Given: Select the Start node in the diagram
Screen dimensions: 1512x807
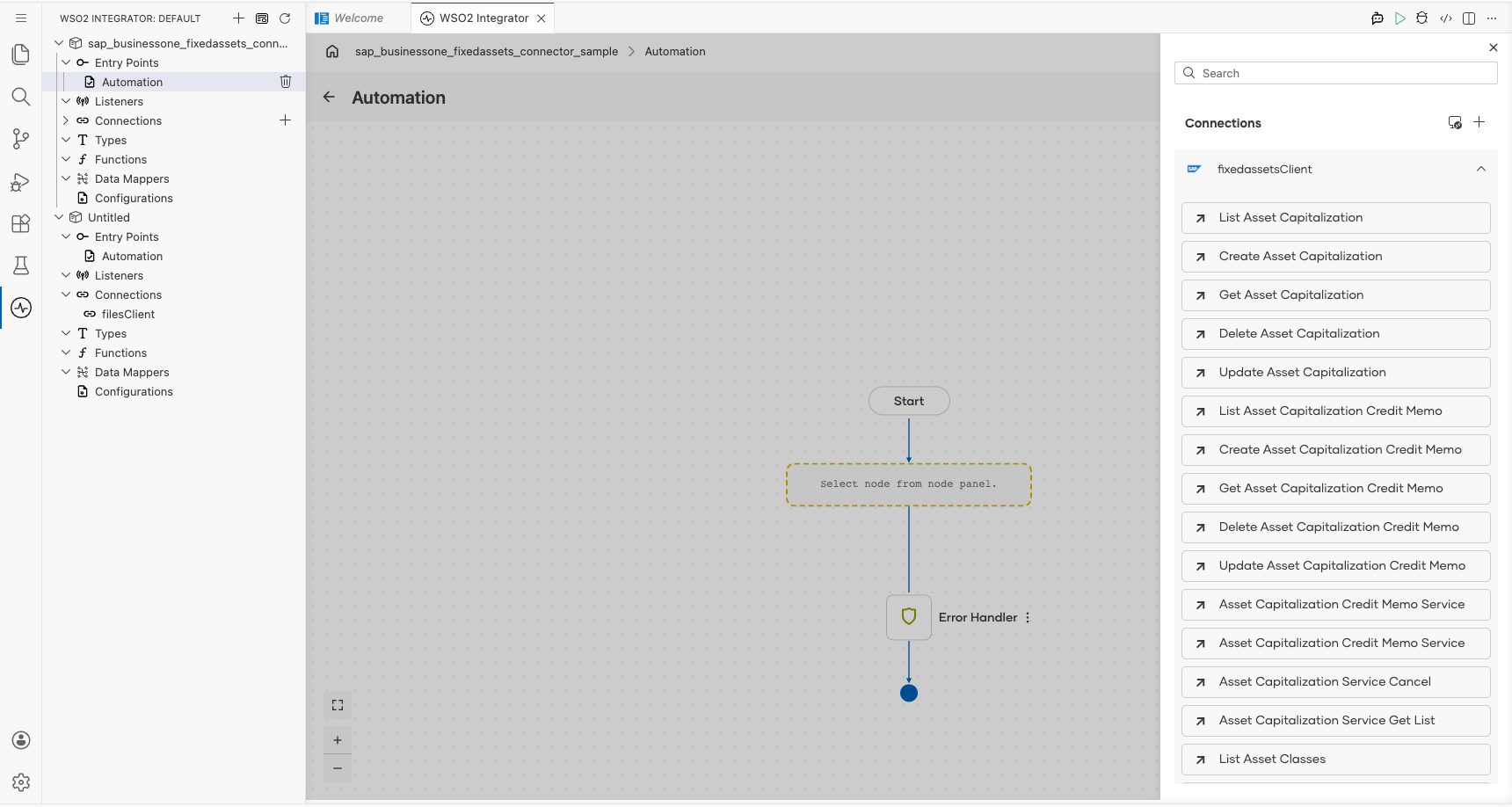Looking at the screenshot, I should pos(909,401).
